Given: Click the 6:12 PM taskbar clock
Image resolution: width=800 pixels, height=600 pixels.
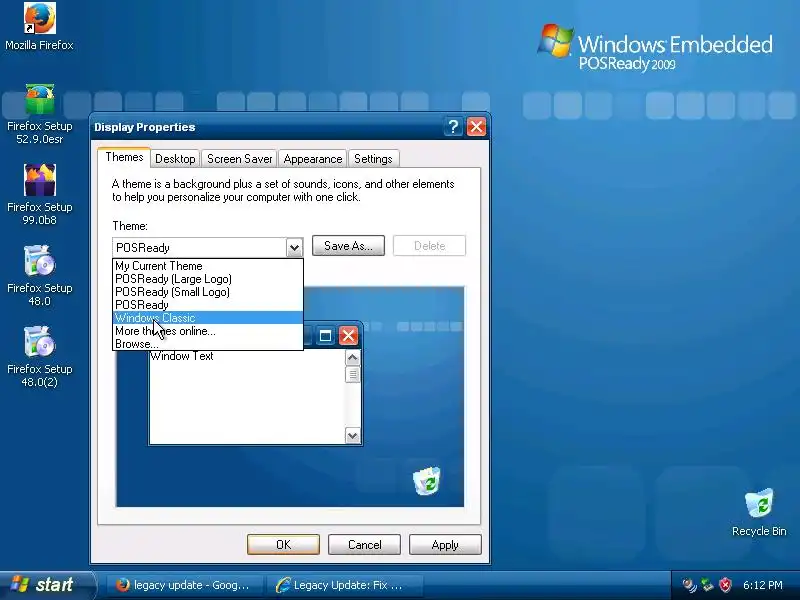Looking at the screenshot, I should click(762, 585).
